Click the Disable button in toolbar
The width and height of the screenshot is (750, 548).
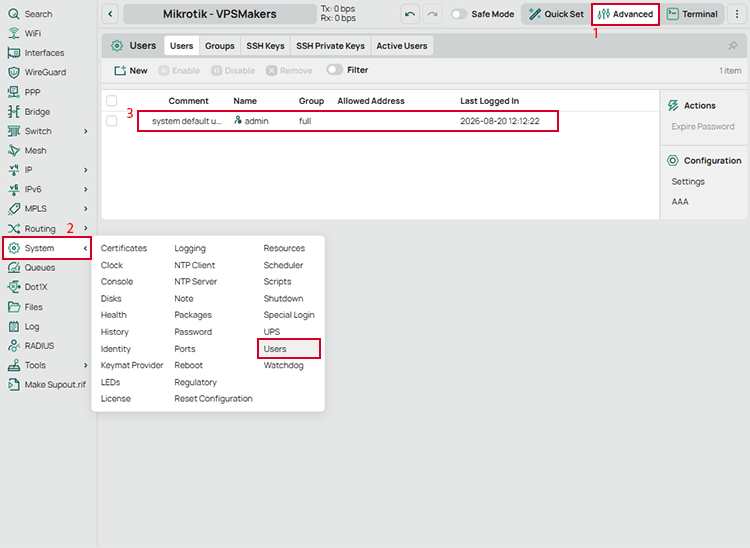coord(233,70)
